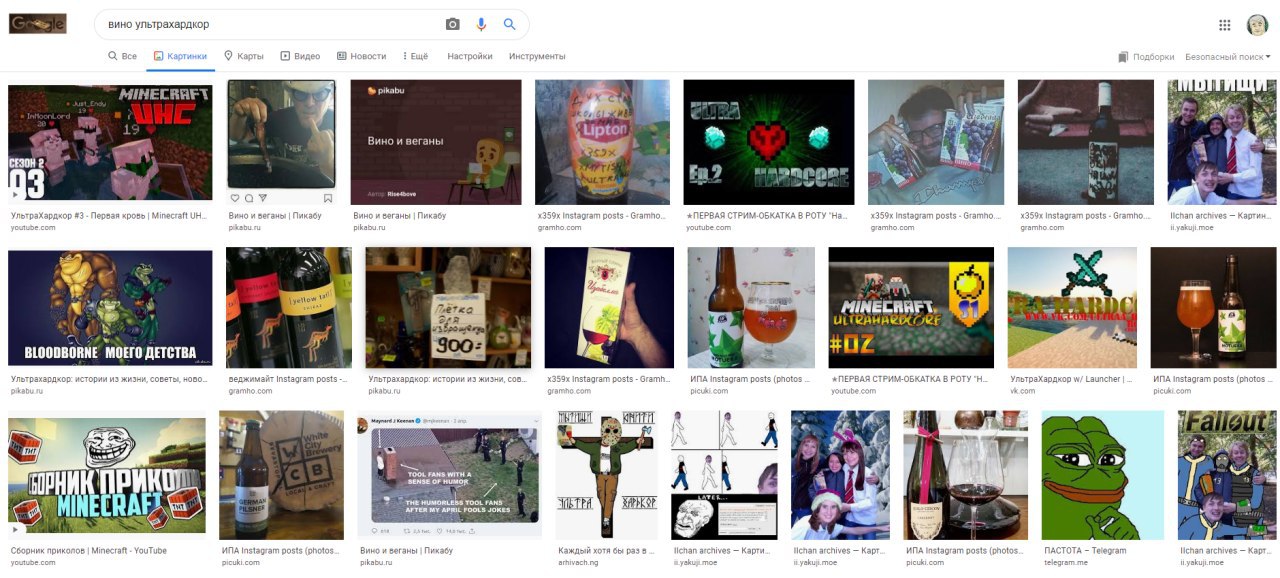Screen dimensions: 1280x578
Task: Open Настройки menu
Action: click(470, 56)
